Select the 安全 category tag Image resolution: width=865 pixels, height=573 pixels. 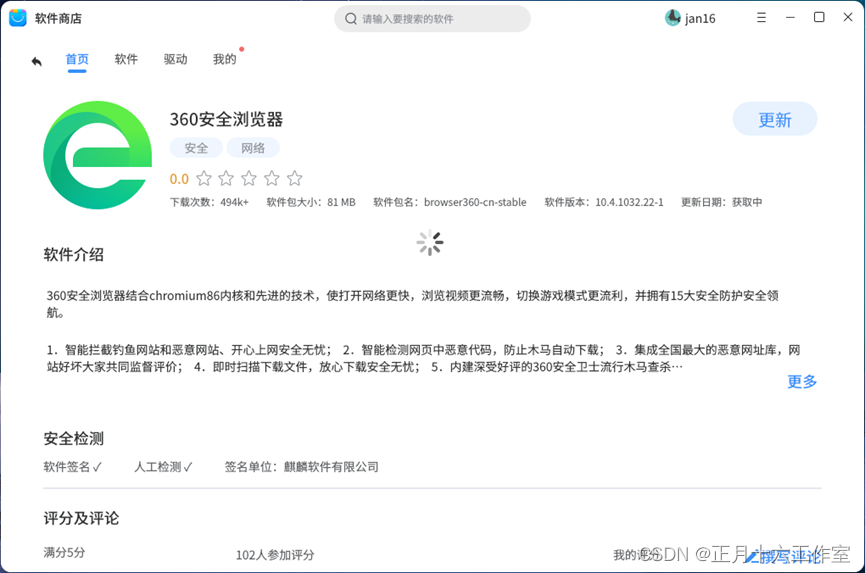196,148
